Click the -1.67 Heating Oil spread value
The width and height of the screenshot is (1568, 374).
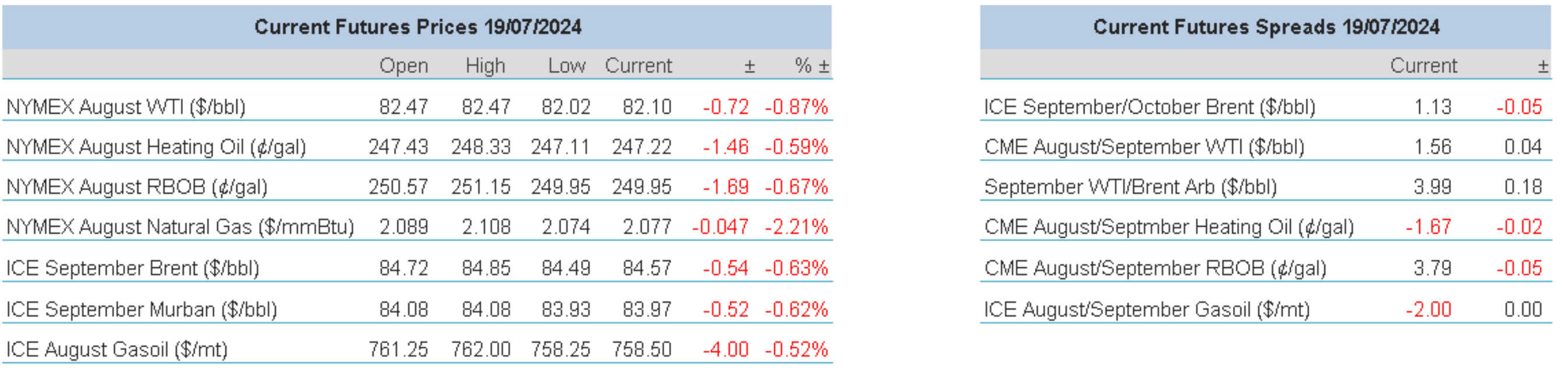pos(1428,227)
